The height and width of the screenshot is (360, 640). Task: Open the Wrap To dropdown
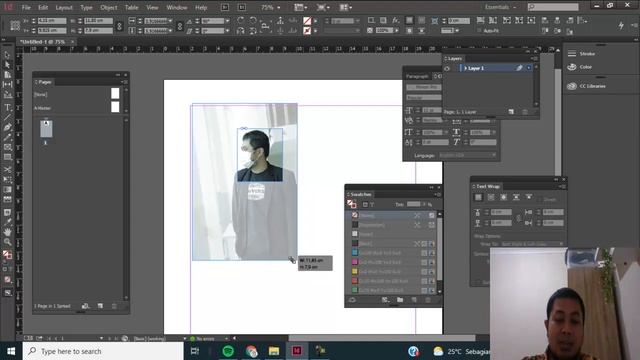pyautogui.click(x=532, y=244)
